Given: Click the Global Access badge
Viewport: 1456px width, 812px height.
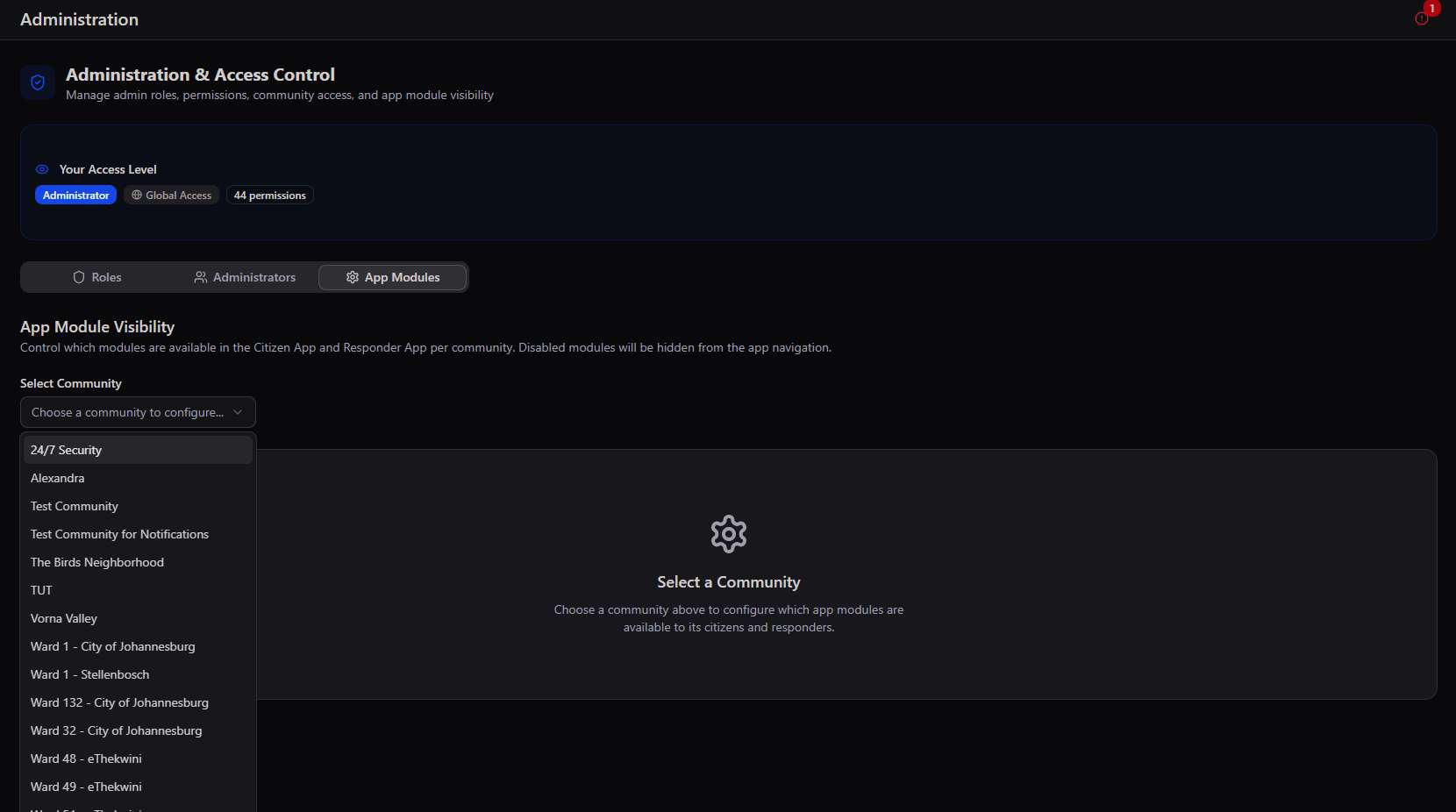Looking at the screenshot, I should click(x=171, y=195).
